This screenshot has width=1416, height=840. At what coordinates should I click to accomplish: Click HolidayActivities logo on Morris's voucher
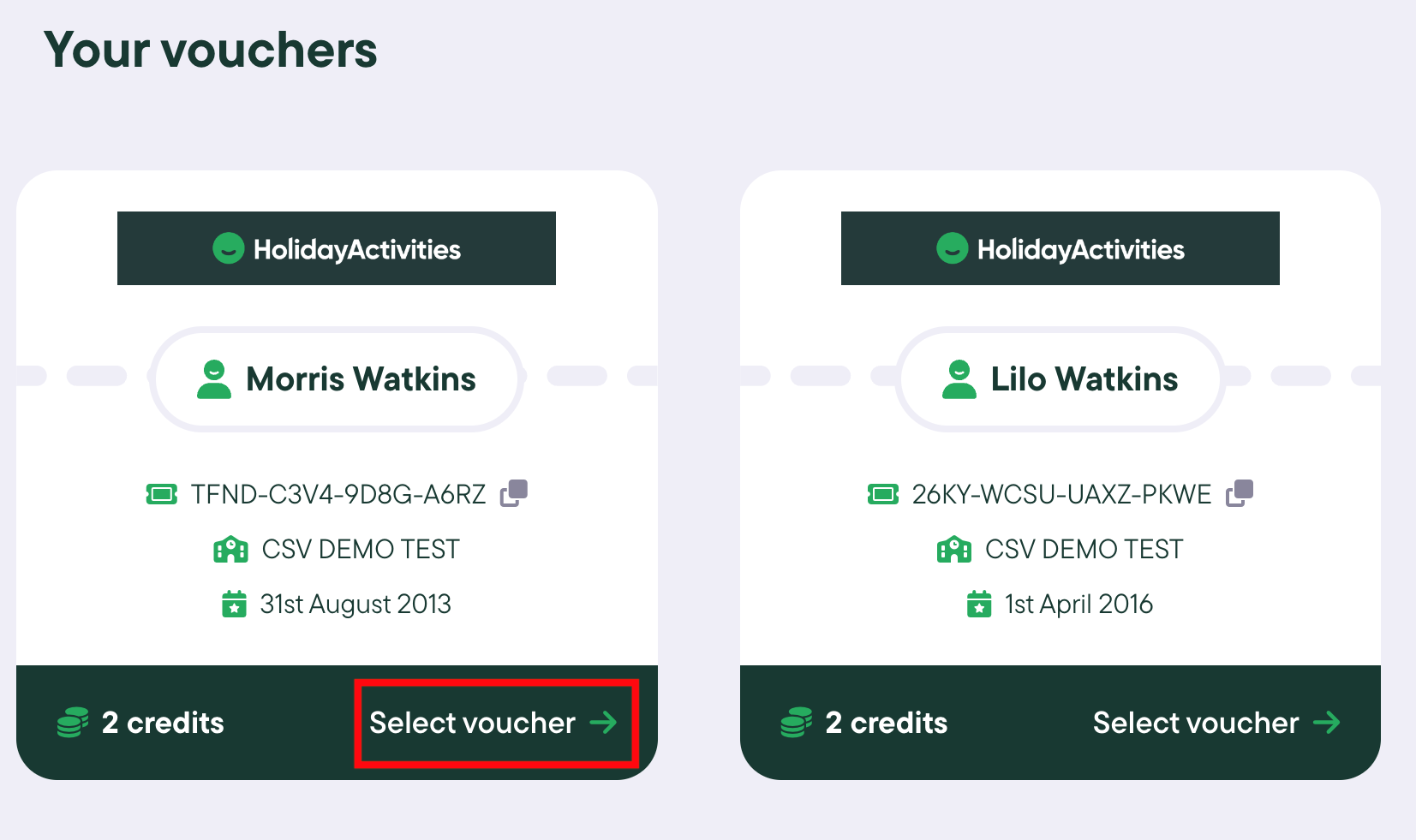point(337,248)
